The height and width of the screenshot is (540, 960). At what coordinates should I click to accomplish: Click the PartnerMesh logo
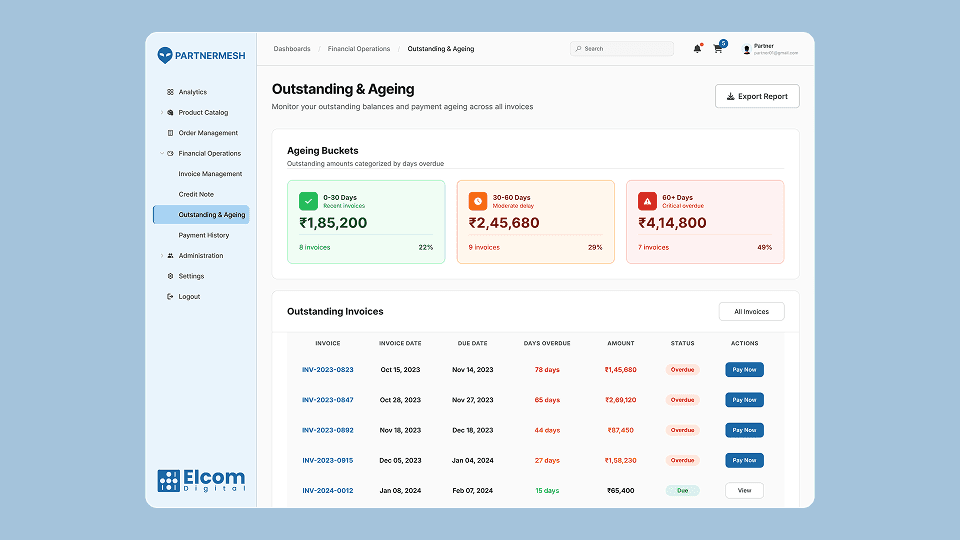(201, 56)
